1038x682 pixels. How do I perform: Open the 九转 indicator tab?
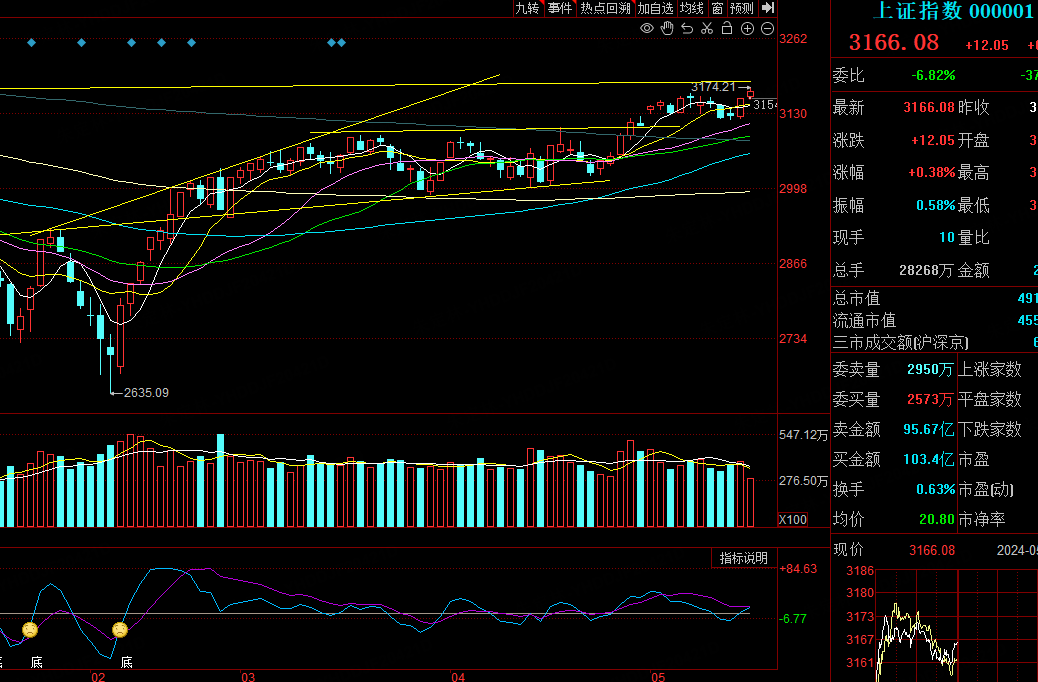(x=527, y=8)
